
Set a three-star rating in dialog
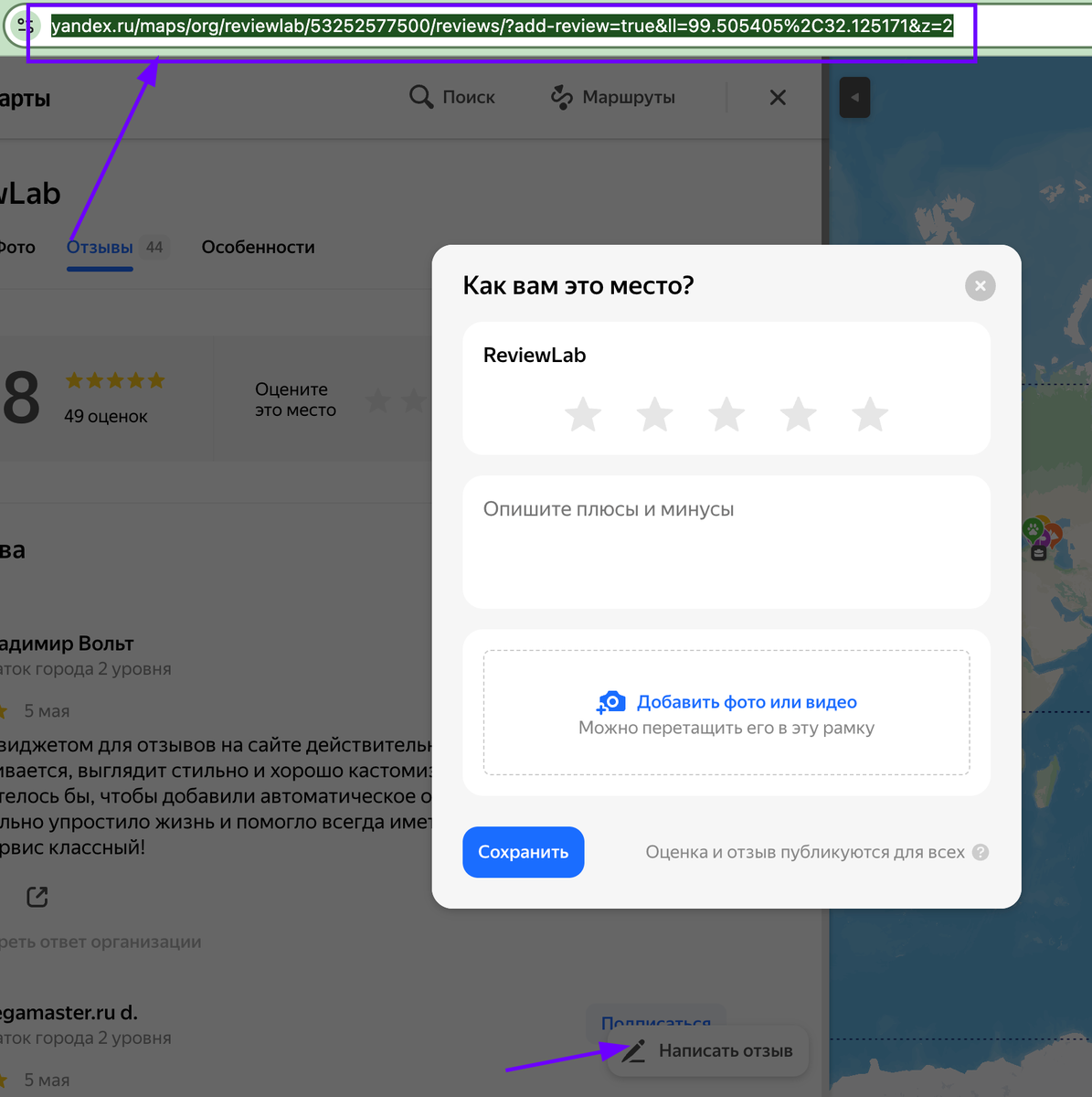coord(726,414)
